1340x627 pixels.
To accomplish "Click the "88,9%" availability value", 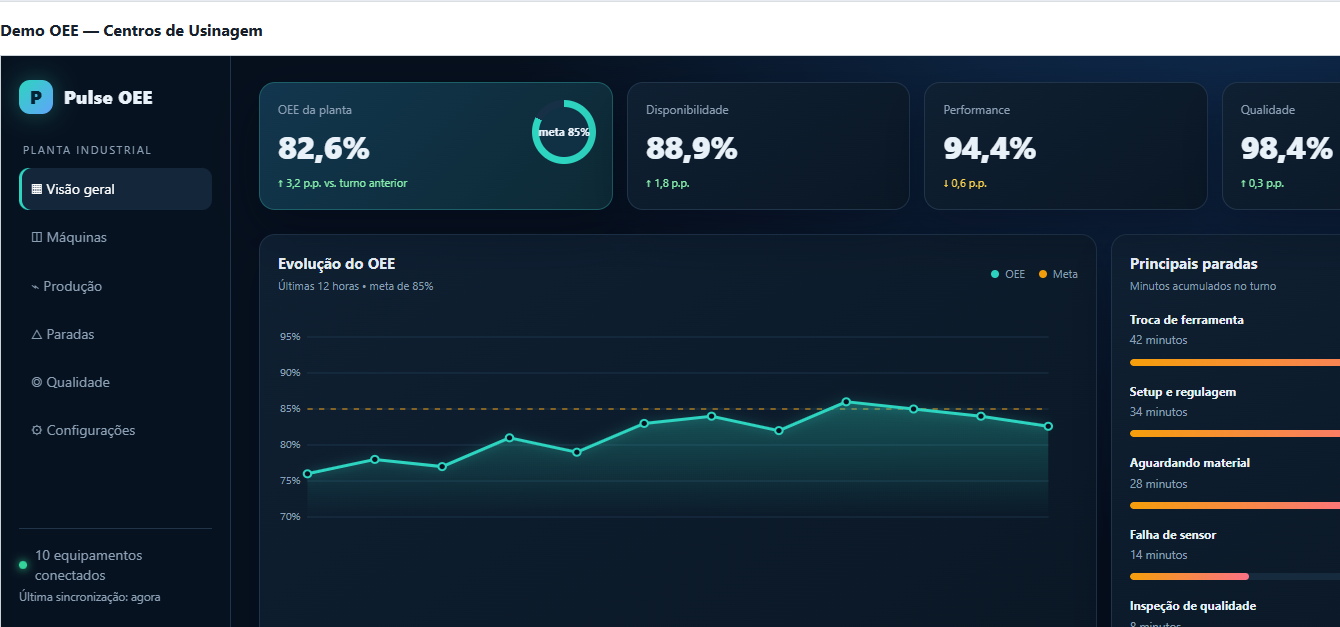I will (692, 148).
